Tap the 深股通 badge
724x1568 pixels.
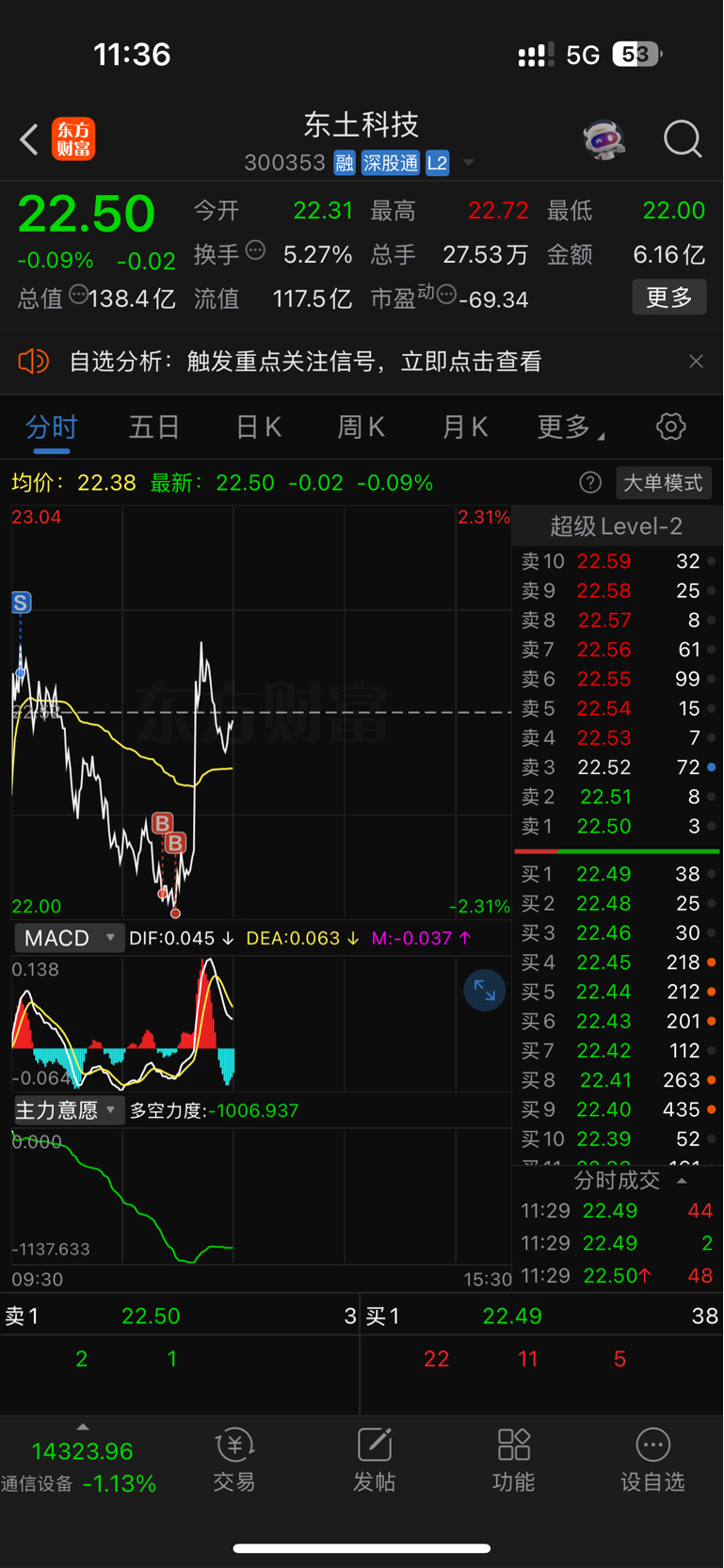[391, 163]
